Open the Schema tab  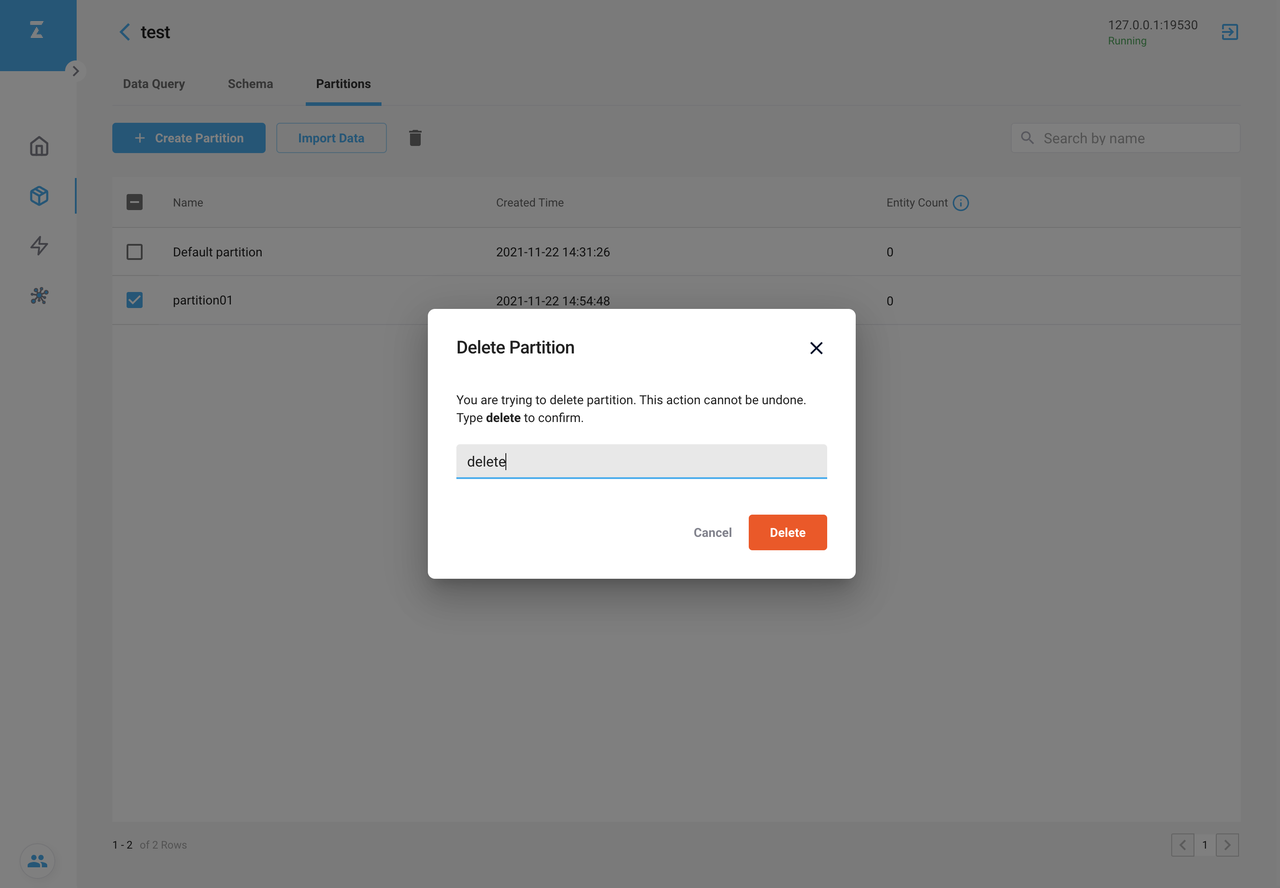tap(250, 84)
